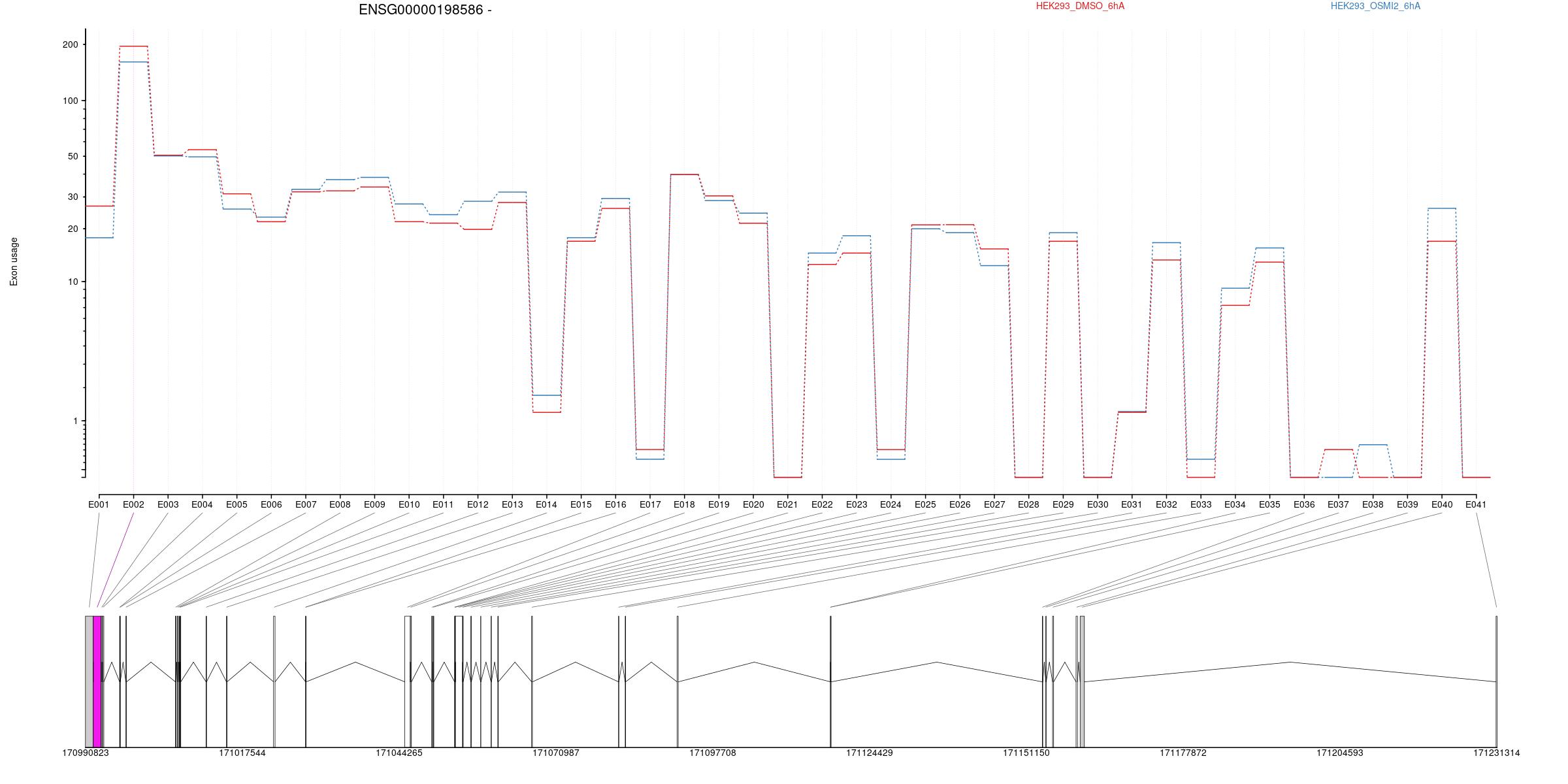Screen dimensions: 1568x784
Task: Click the E037 exon label
Action: tap(1338, 504)
